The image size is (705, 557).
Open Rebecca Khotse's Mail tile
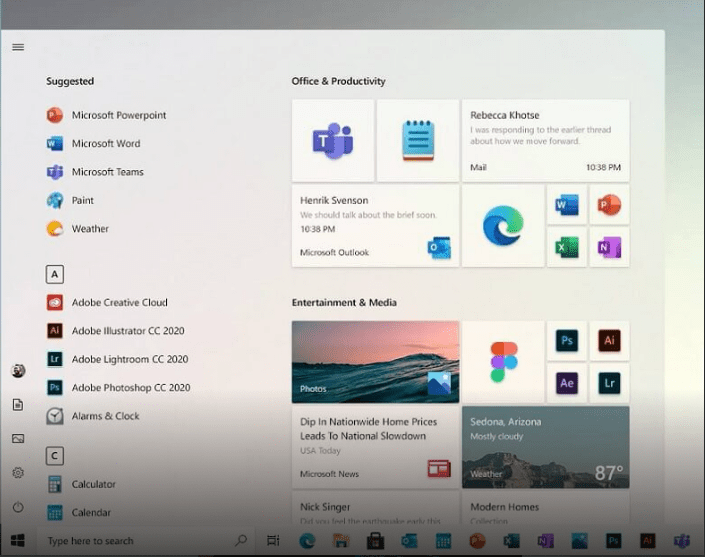pyautogui.click(x=545, y=140)
